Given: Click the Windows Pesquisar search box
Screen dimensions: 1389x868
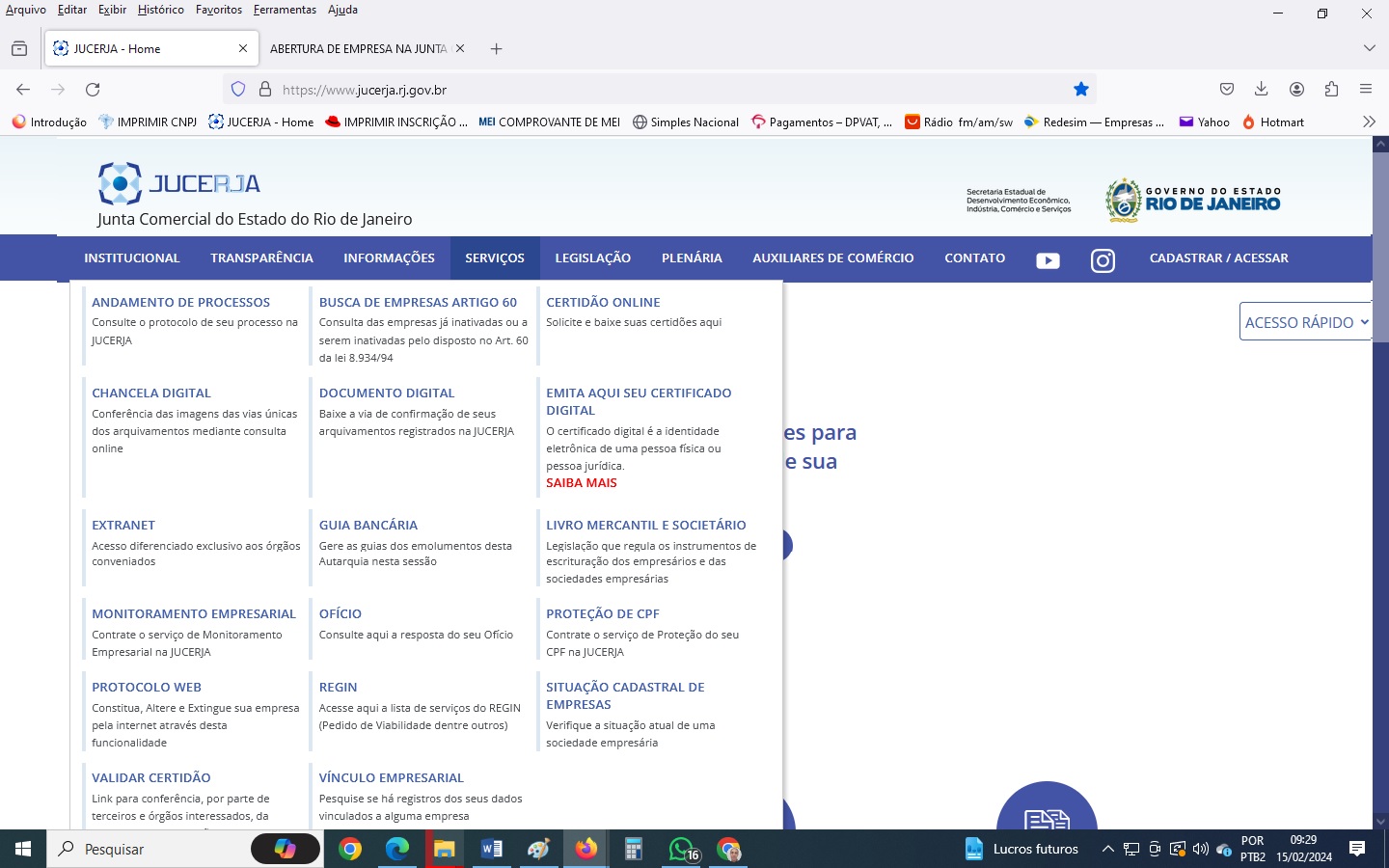Looking at the screenshot, I should tap(183, 849).
